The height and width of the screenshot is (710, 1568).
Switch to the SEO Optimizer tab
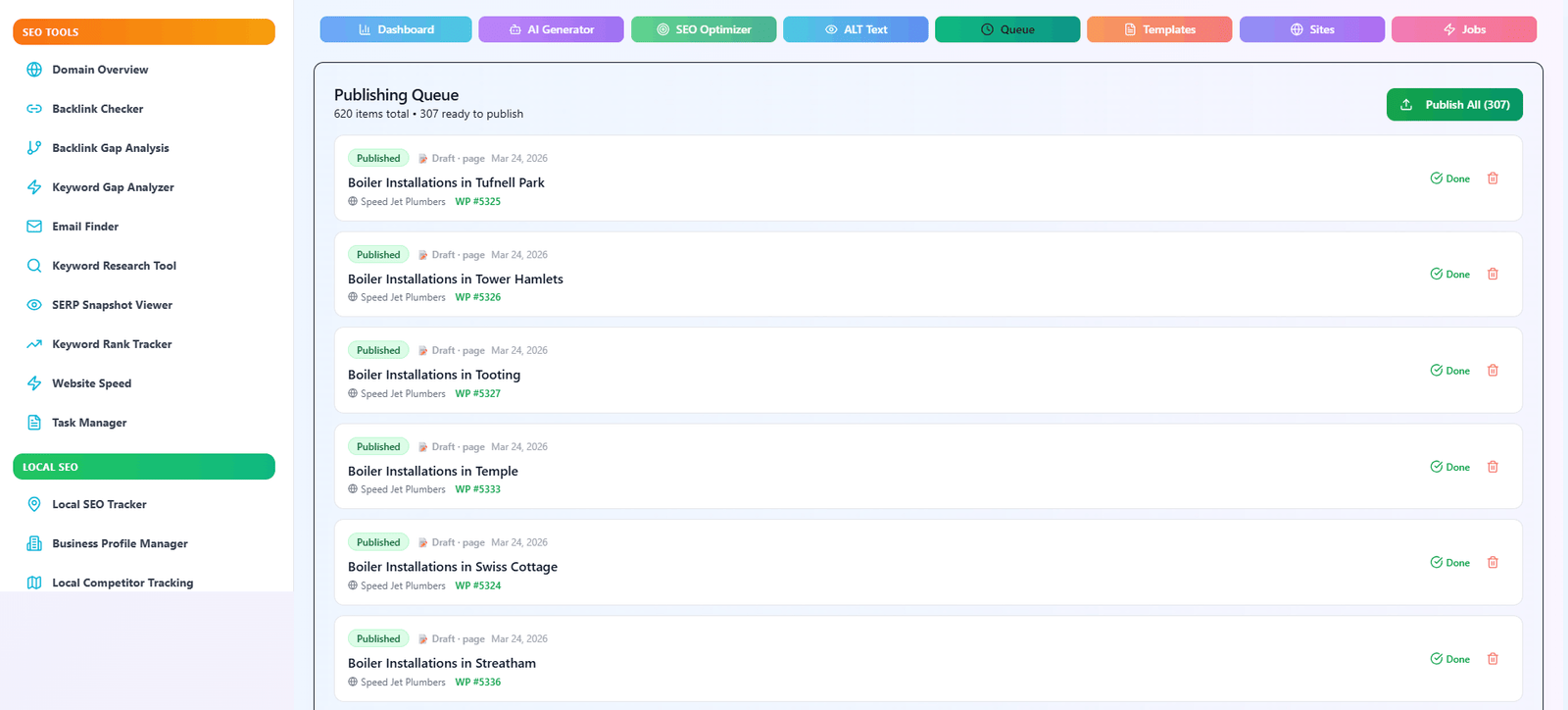coord(704,29)
